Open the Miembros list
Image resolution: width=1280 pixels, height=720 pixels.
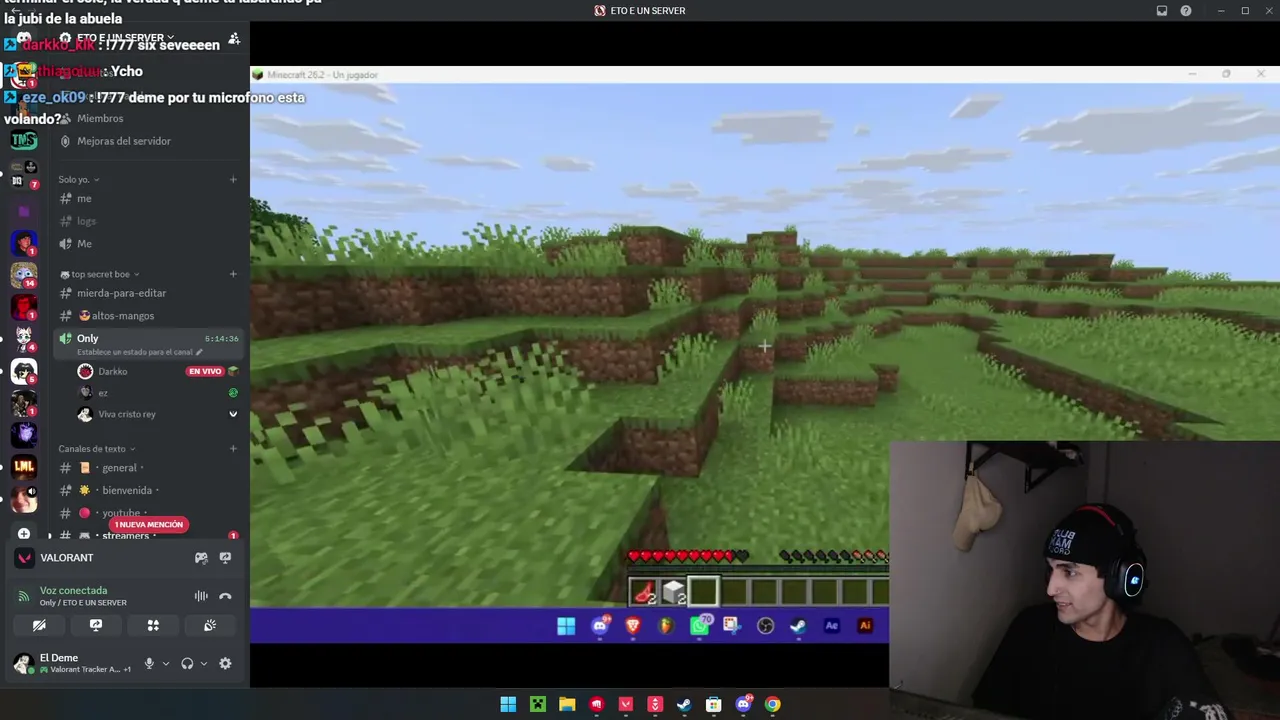[149, 118]
